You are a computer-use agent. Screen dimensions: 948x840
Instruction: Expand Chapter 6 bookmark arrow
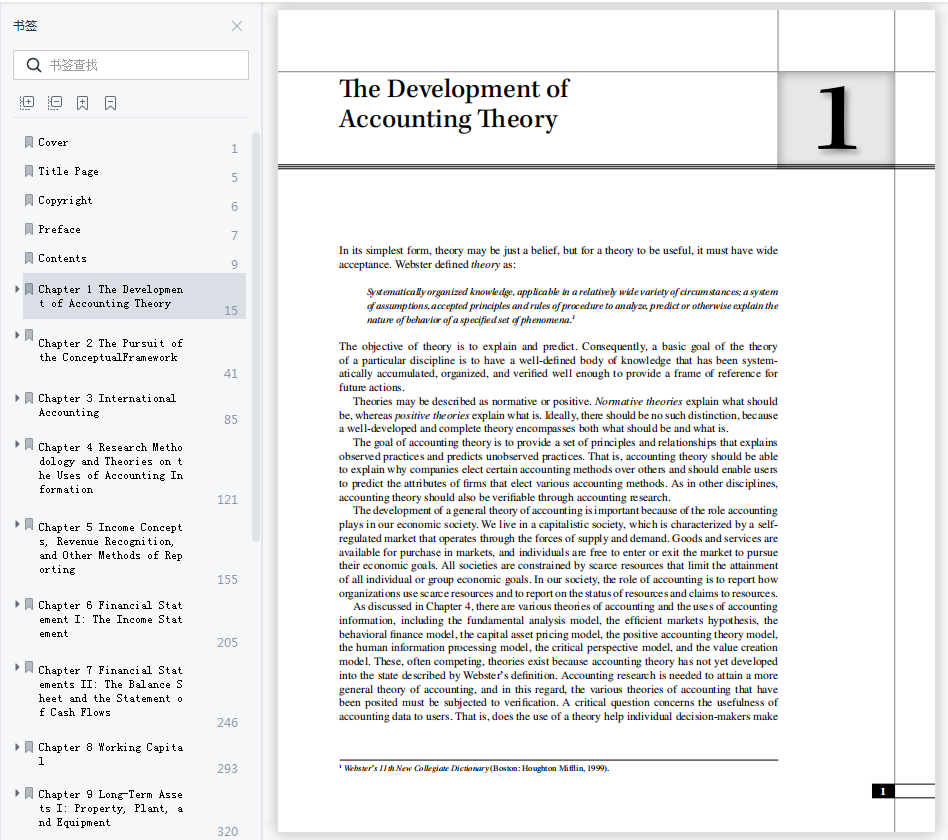point(17,604)
